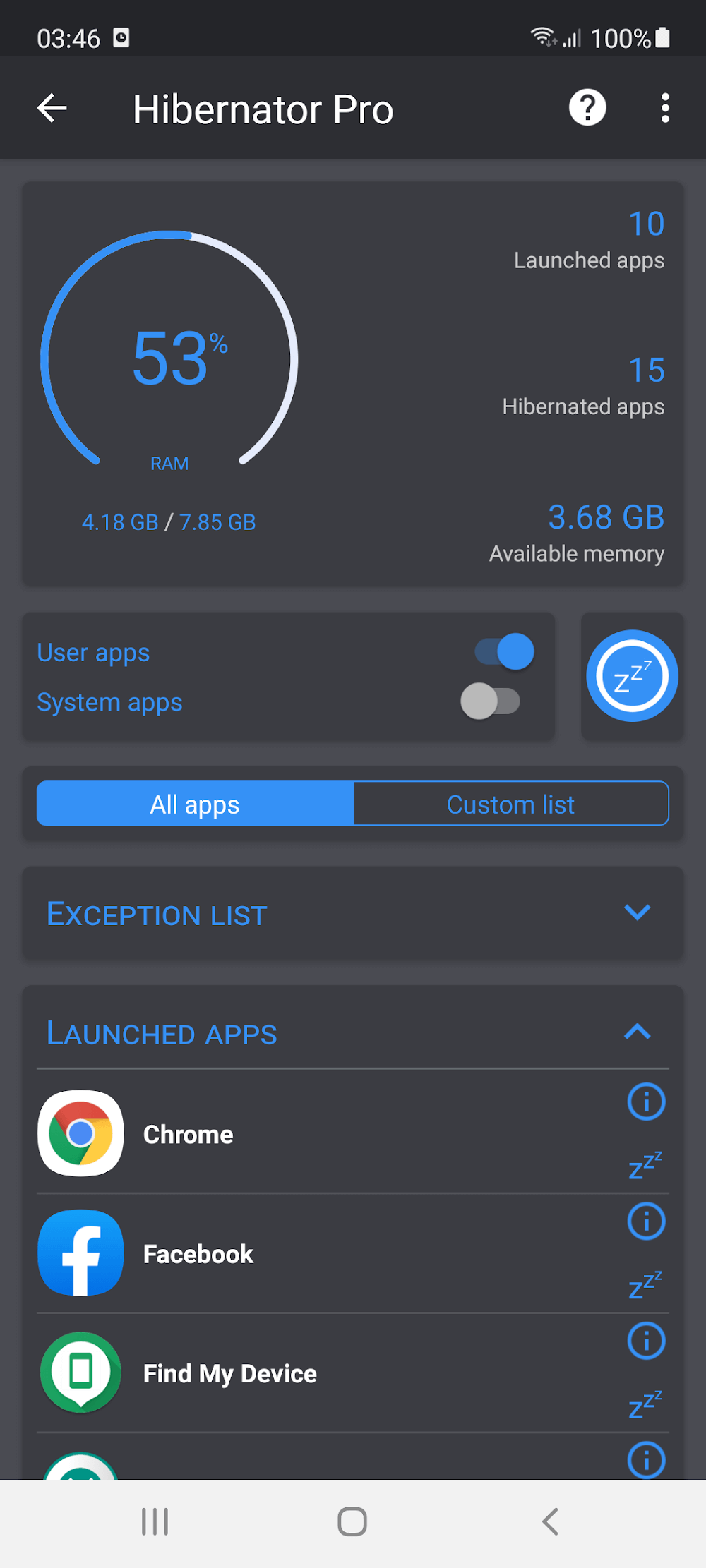Tap the Facebook app entry
Viewport: 706px width, 1568px height.
[x=198, y=1254]
